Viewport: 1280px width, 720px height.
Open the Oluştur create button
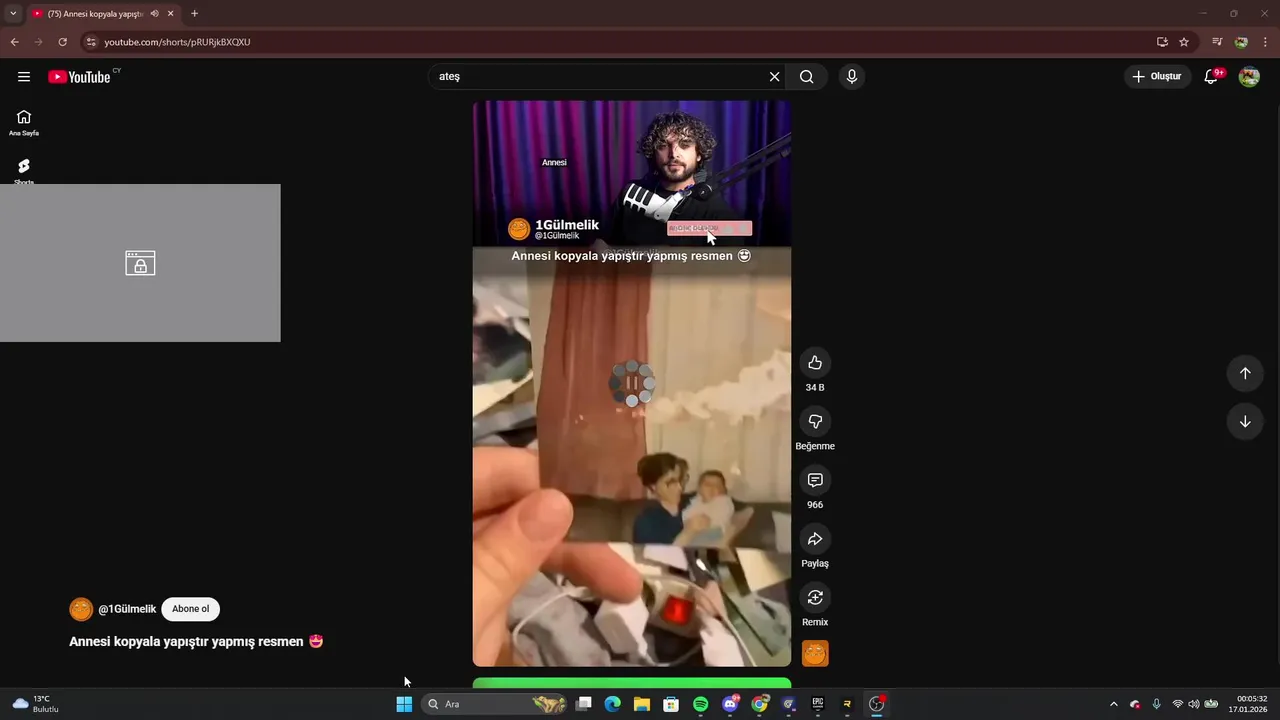pos(1157,77)
